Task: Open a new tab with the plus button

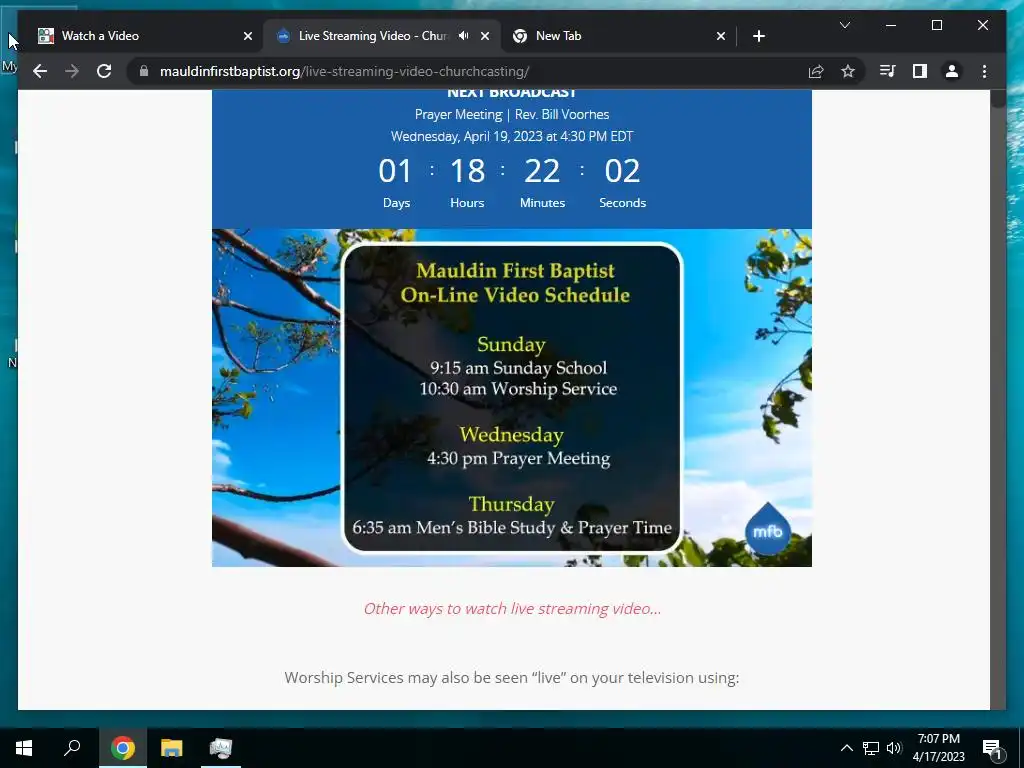Action: click(758, 36)
